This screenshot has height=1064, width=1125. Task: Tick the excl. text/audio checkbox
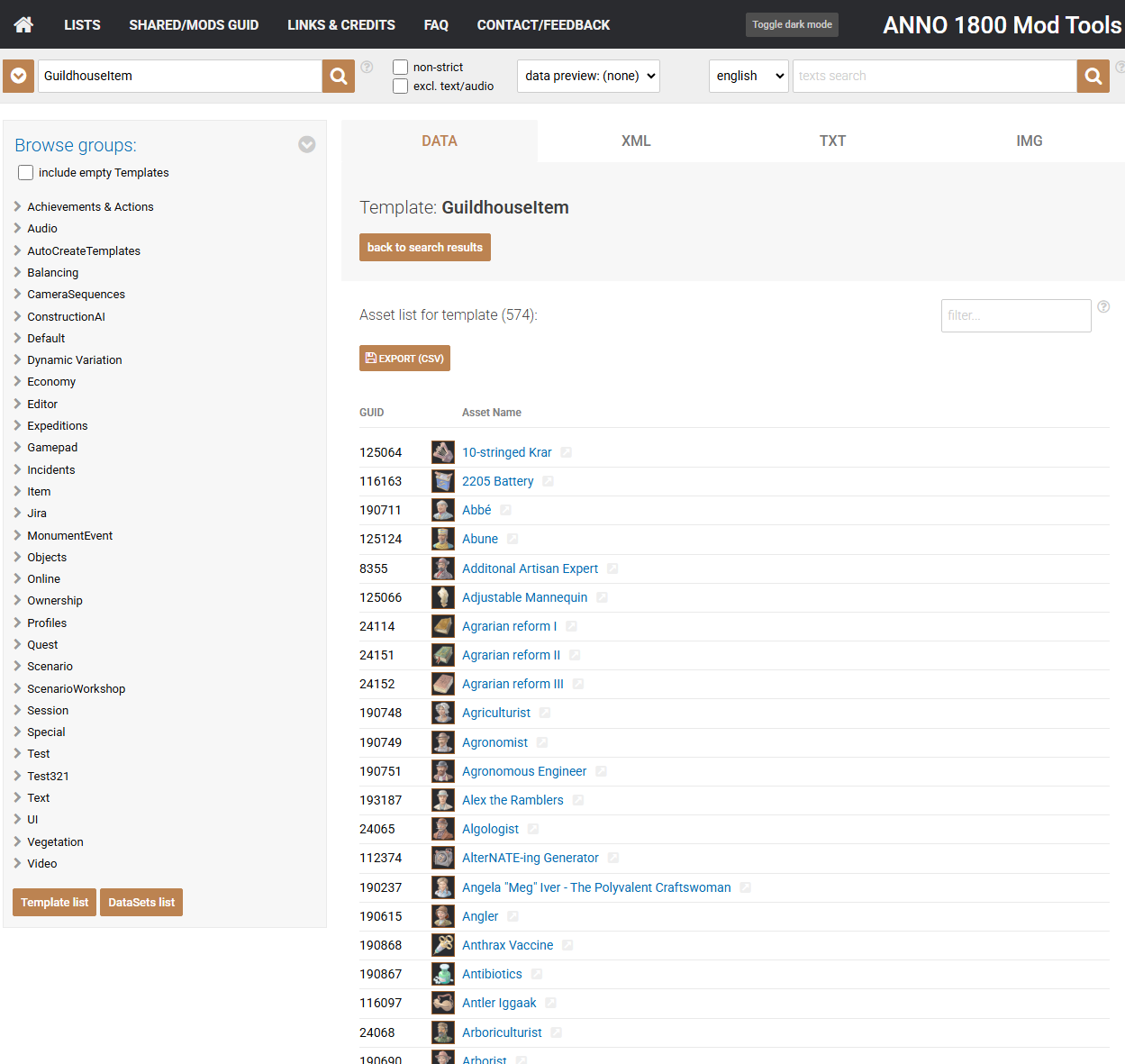[x=401, y=86]
